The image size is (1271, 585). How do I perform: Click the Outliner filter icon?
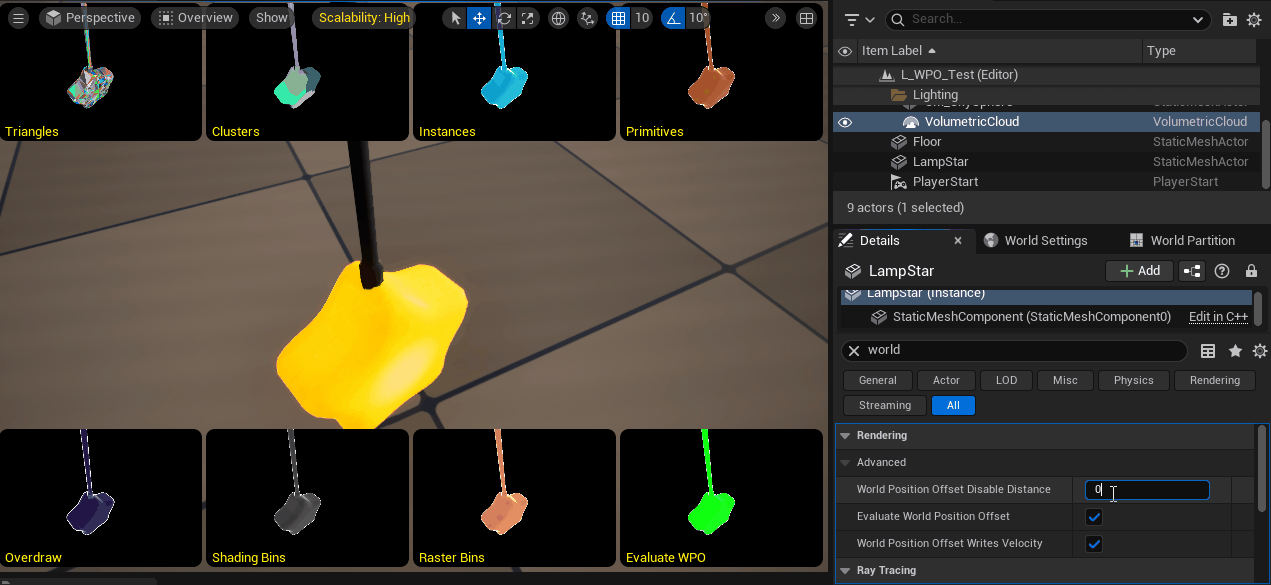(x=858, y=19)
